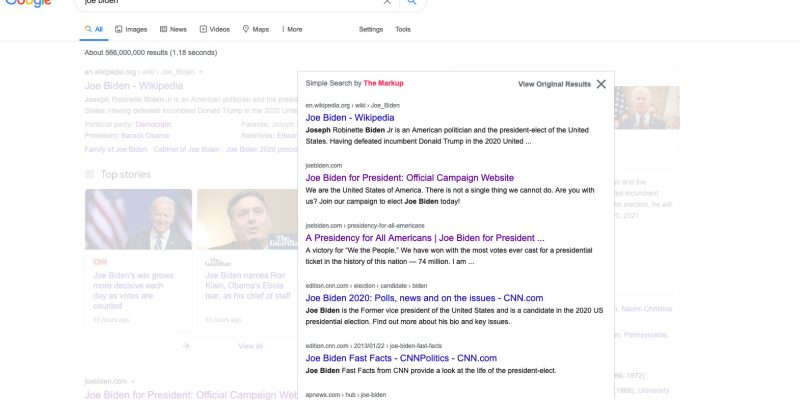Open The Markup link
The height and width of the screenshot is (400, 800).
(x=383, y=83)
